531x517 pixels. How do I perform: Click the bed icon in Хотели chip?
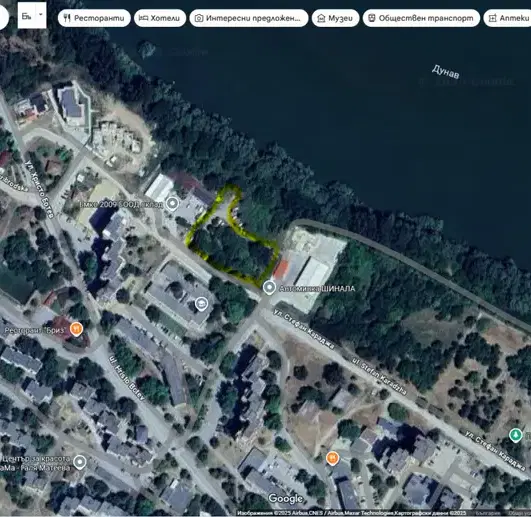coord(144,18)
